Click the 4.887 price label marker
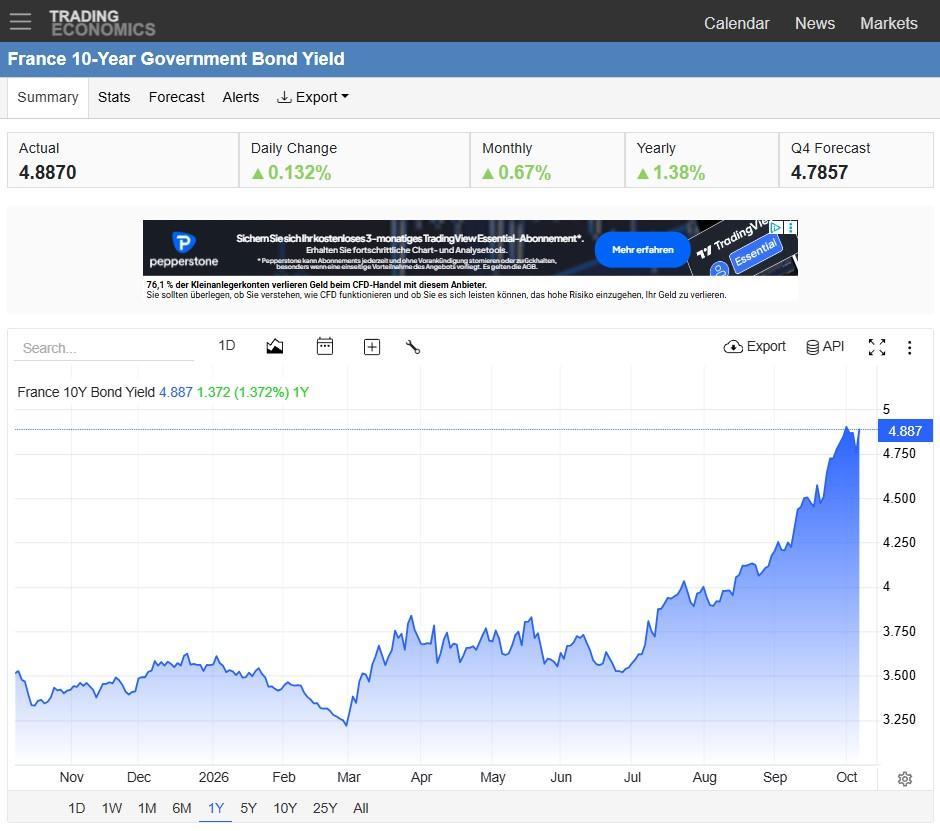 click(x=905, y=430)
